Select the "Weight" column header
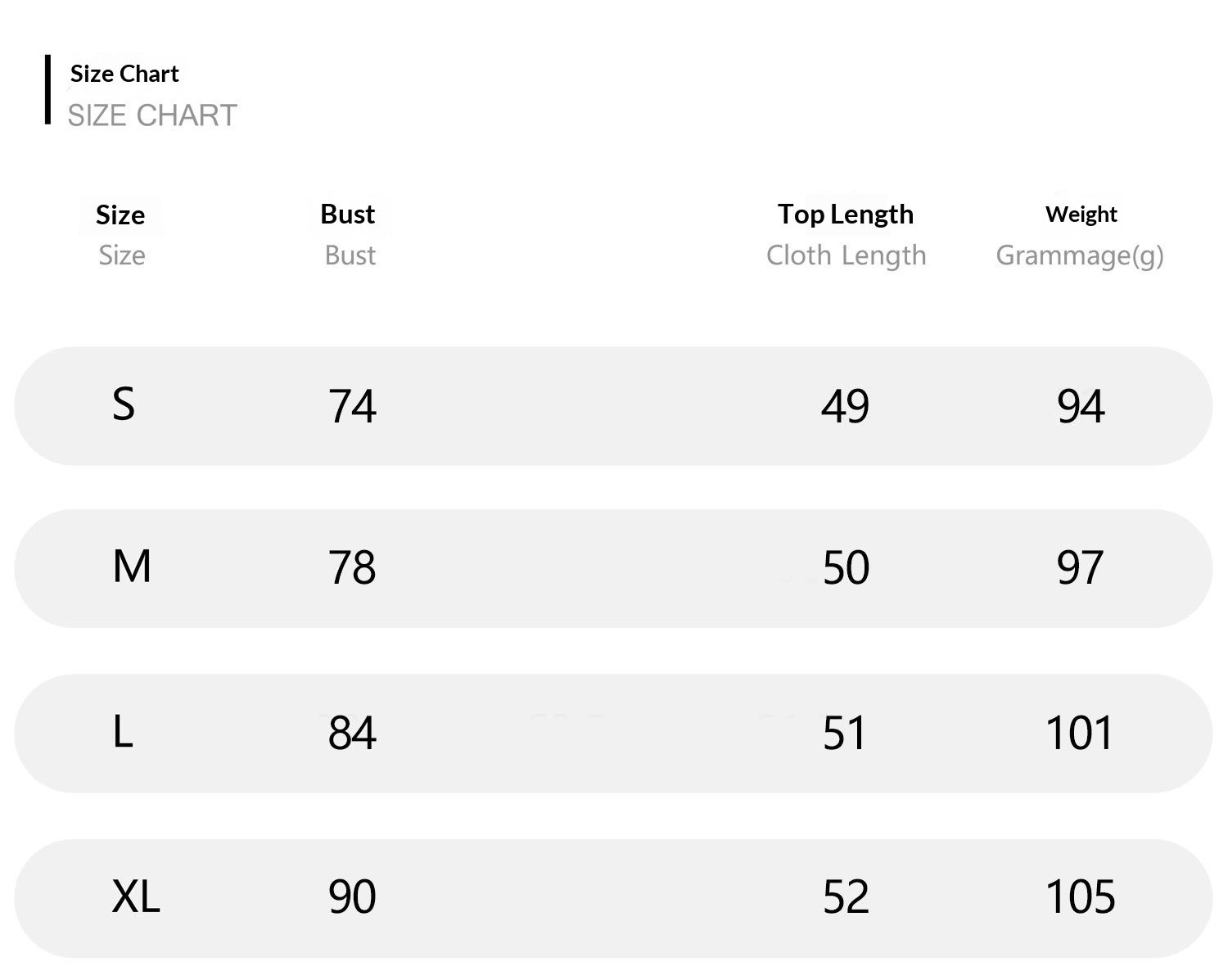Screen dimensions: 1228x980 [x=1081, y=214]
